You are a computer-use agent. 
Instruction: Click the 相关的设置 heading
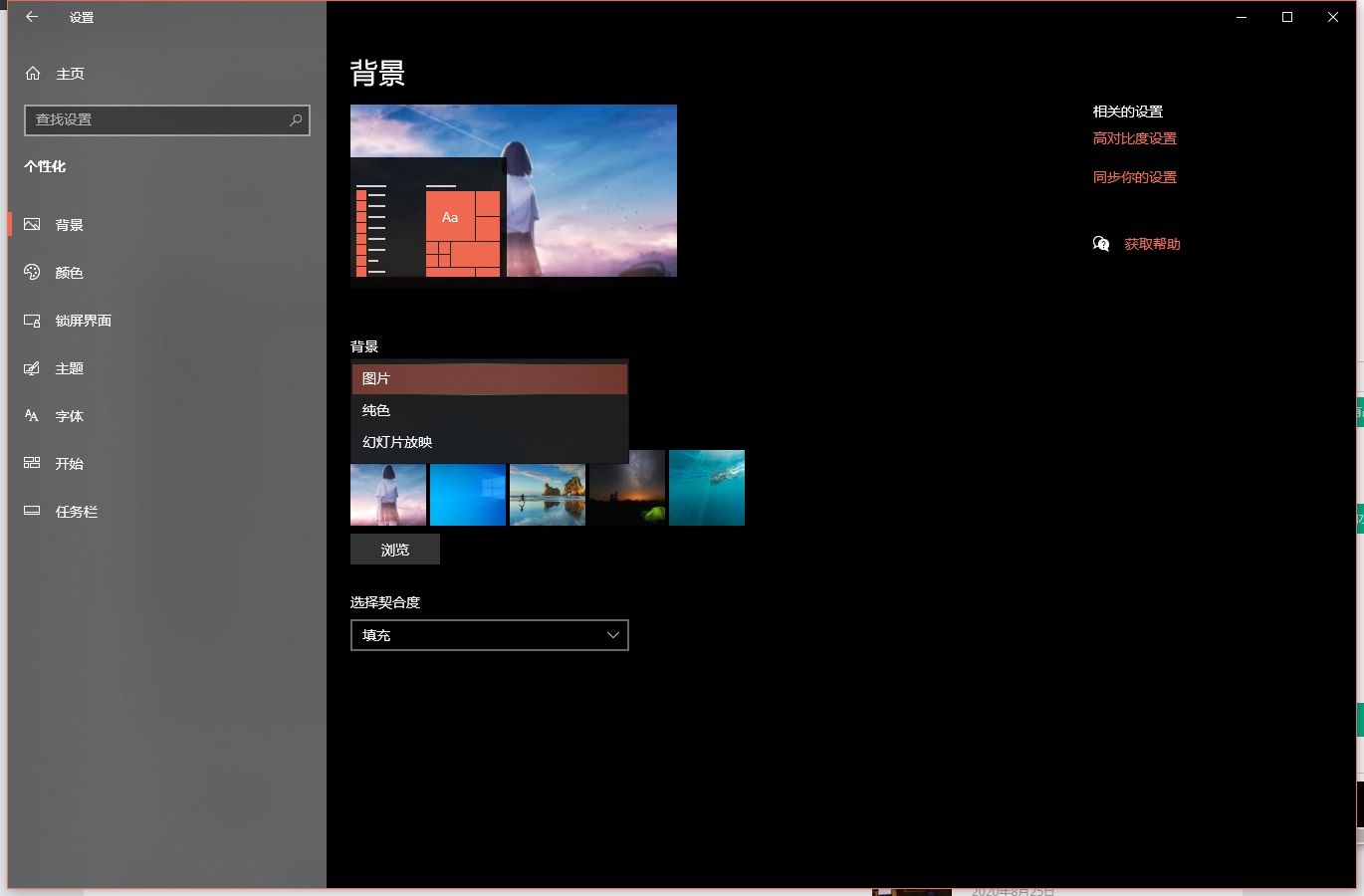[x=1128, y=112]
